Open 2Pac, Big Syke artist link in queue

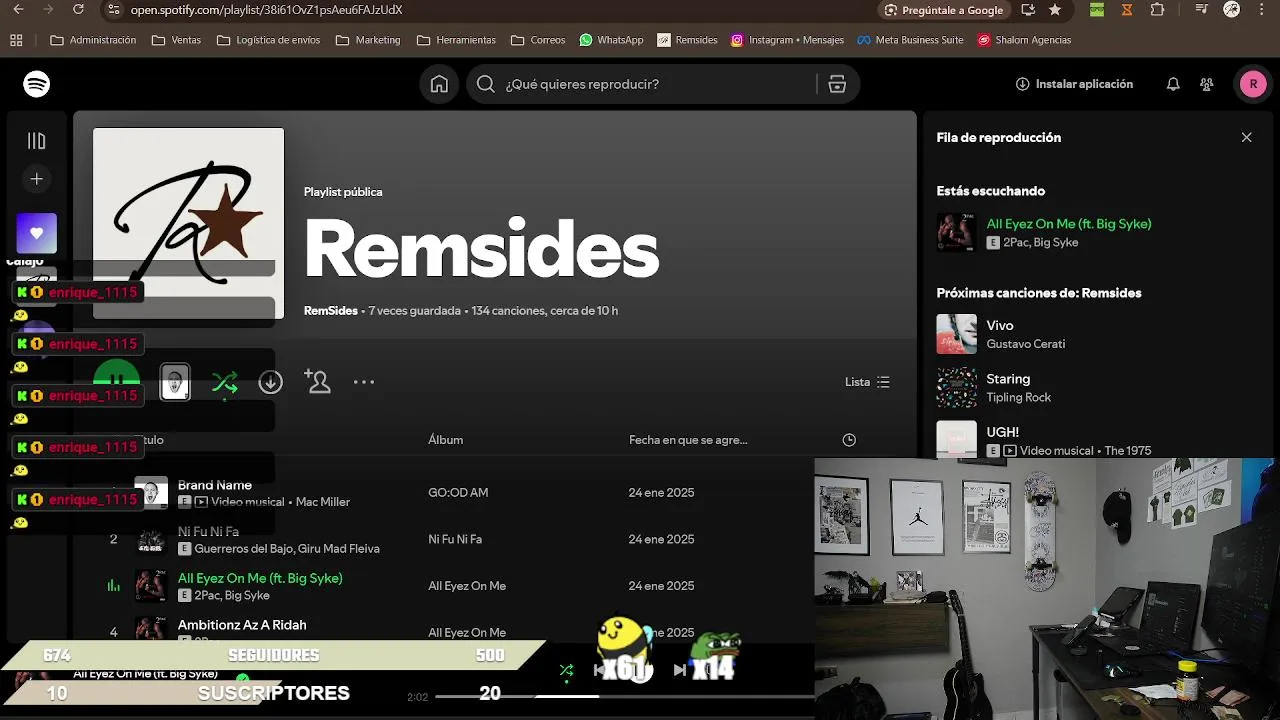[1040, 243]
